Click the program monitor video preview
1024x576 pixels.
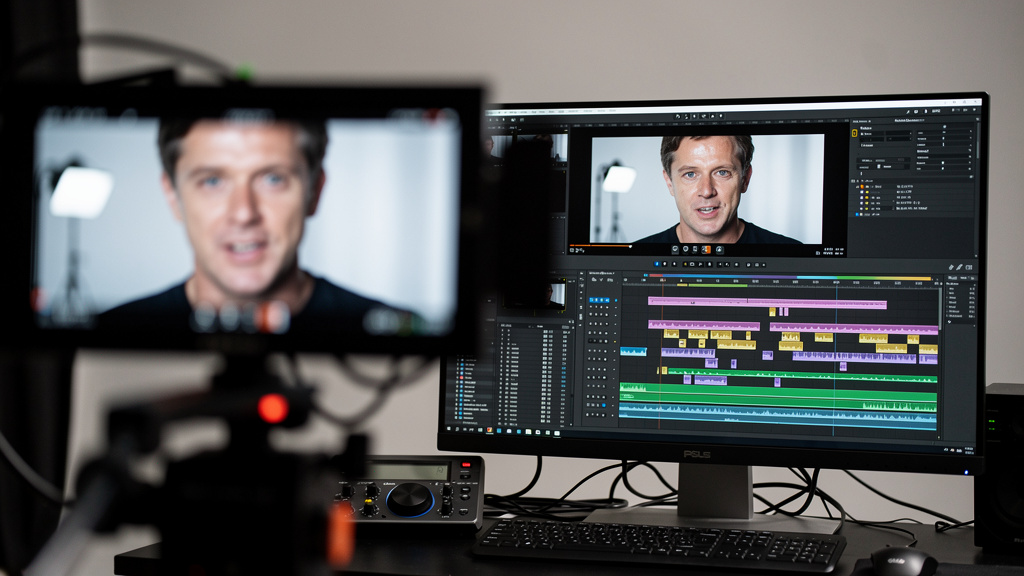pyautogui.click(x=707, y=189)
